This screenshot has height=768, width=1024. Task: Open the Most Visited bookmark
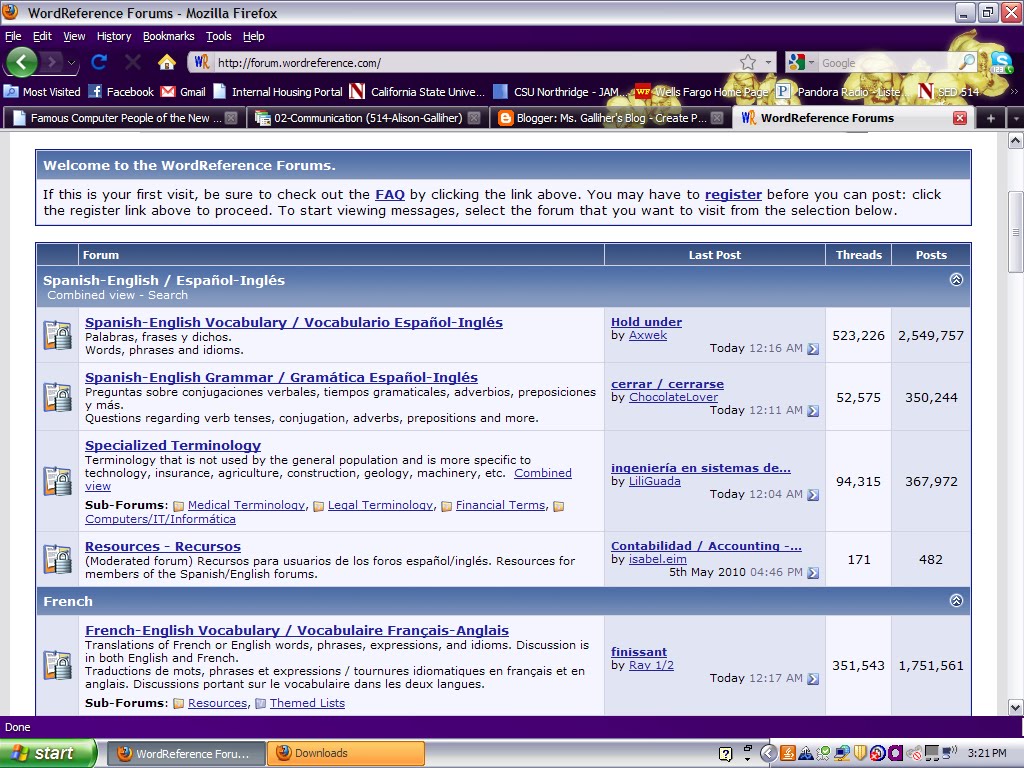[x=43, y=91]
